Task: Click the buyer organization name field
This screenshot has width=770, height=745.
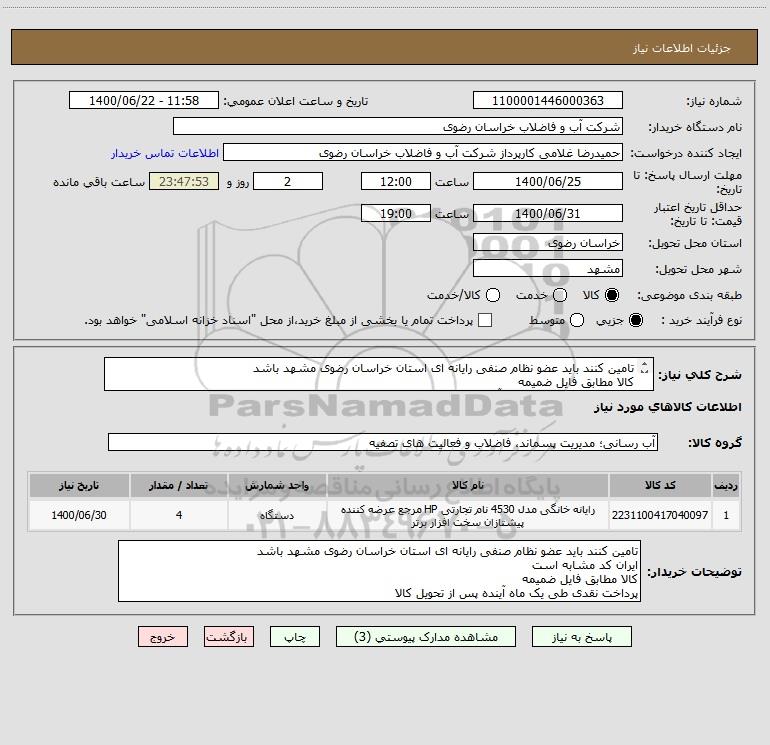Action: tap(398, 126)
